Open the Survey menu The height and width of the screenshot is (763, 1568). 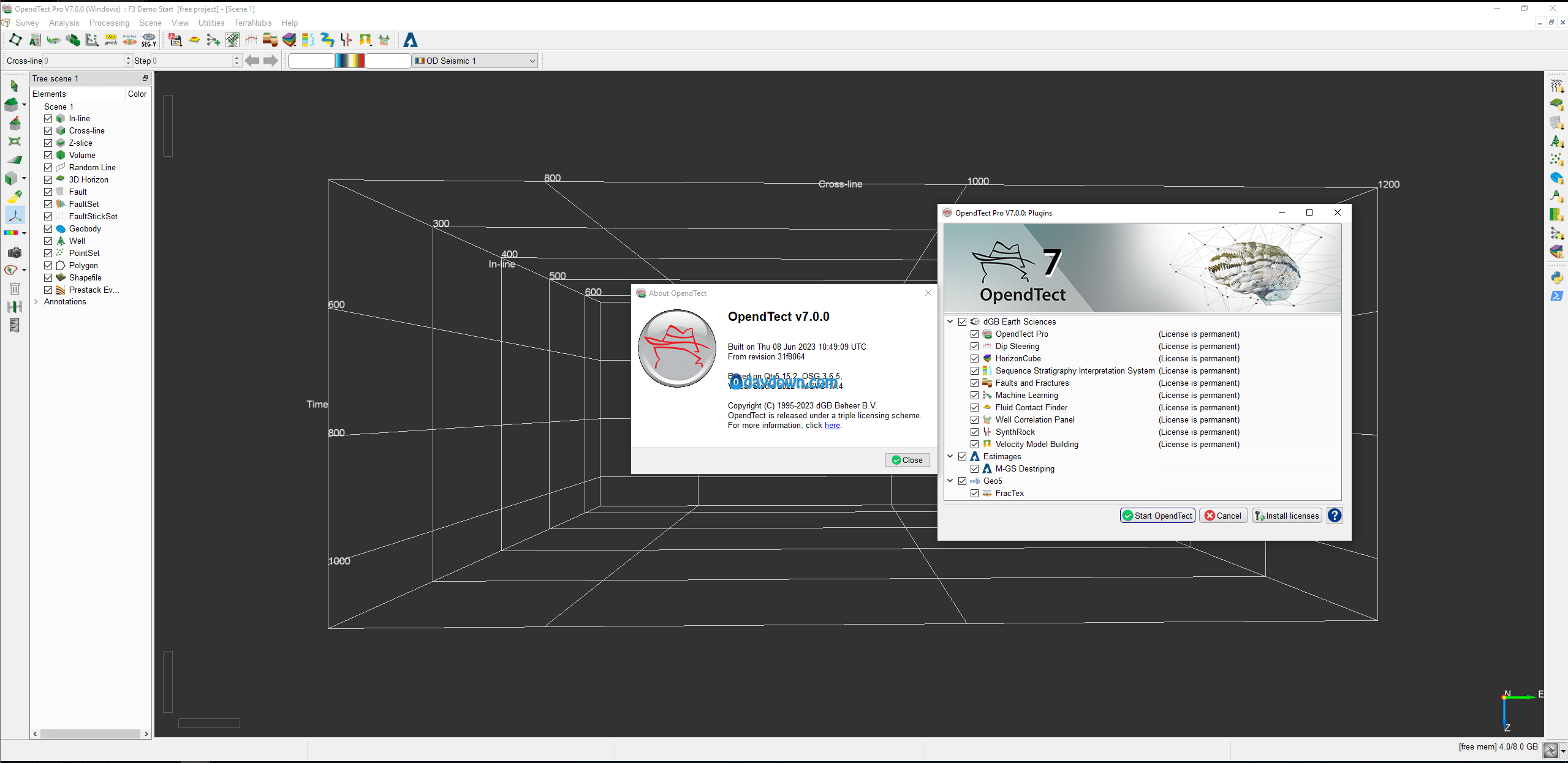[x=27, y=23]
